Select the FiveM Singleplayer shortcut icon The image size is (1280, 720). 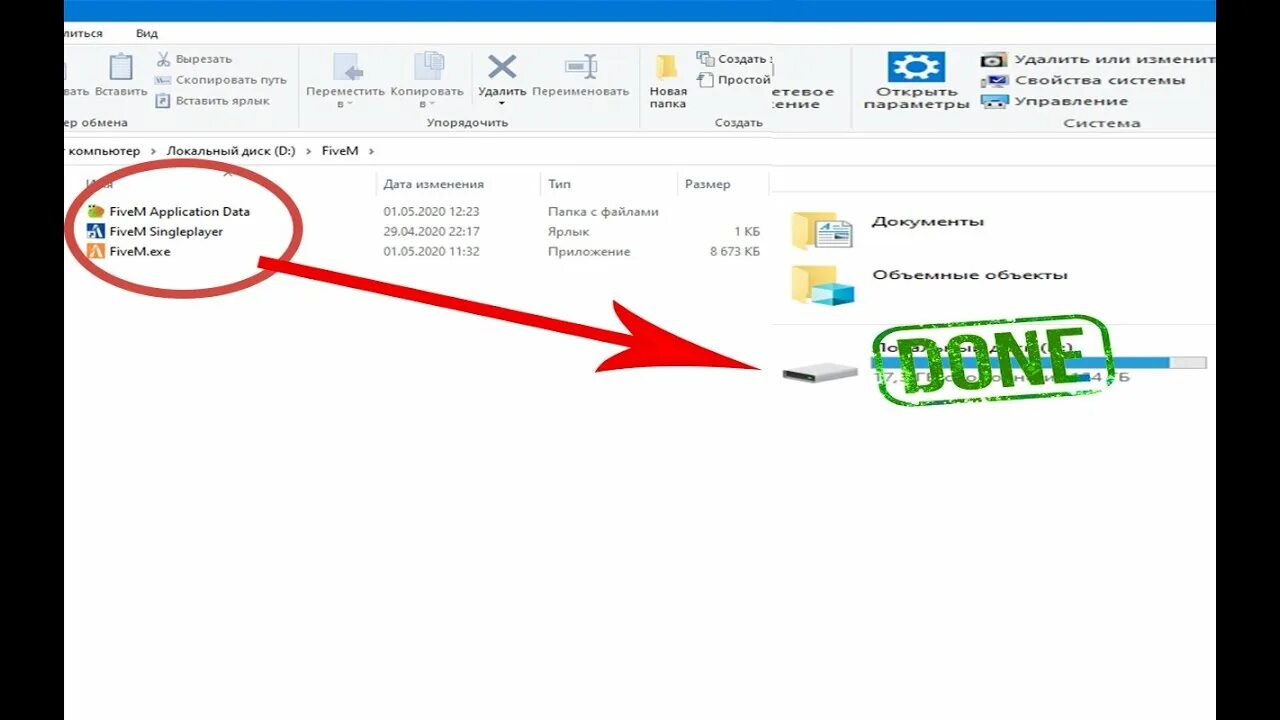pos(96,231)
